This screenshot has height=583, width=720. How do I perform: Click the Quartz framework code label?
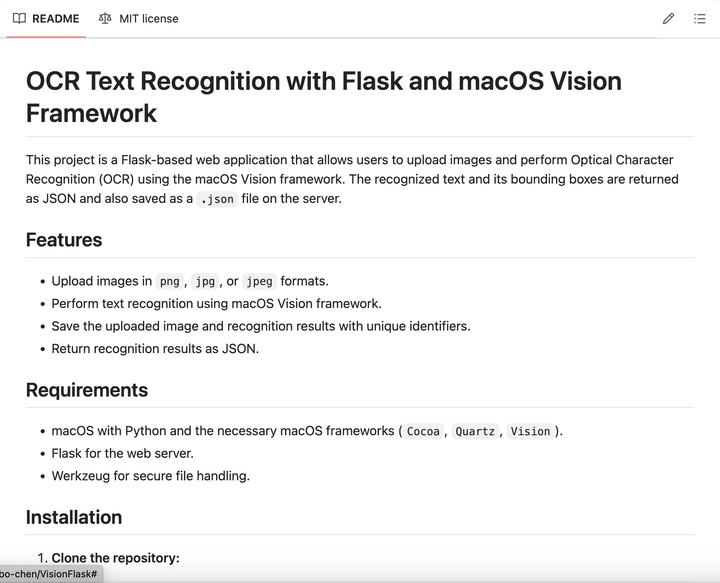[475, 431]
